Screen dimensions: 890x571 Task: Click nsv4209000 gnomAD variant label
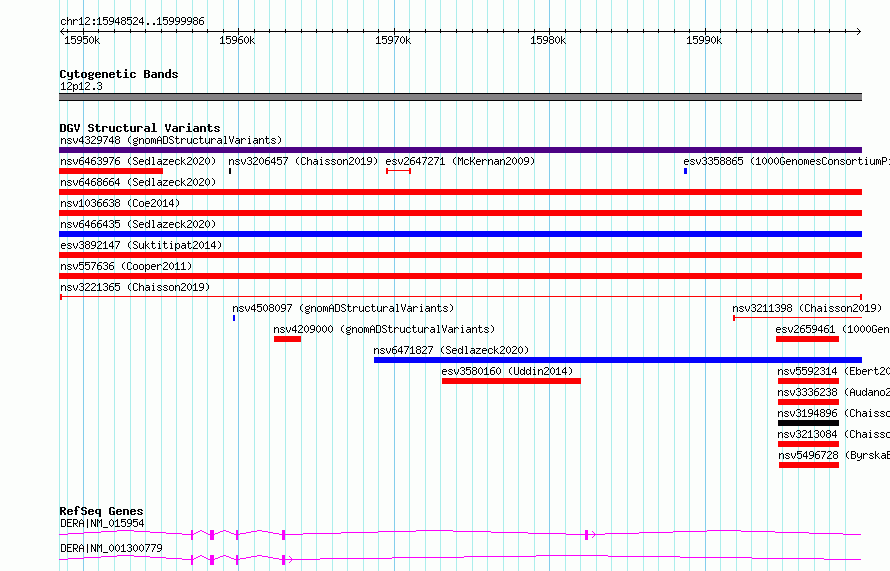click(384, 329)
